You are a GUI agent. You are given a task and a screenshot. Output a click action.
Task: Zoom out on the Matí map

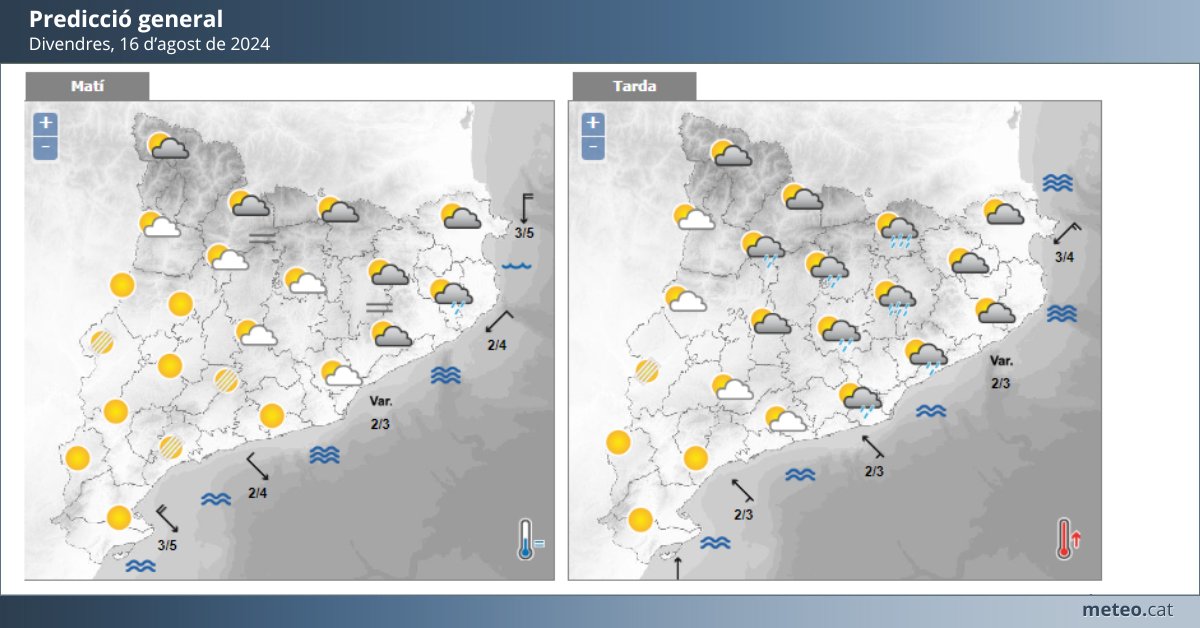[x=46, y=148]
